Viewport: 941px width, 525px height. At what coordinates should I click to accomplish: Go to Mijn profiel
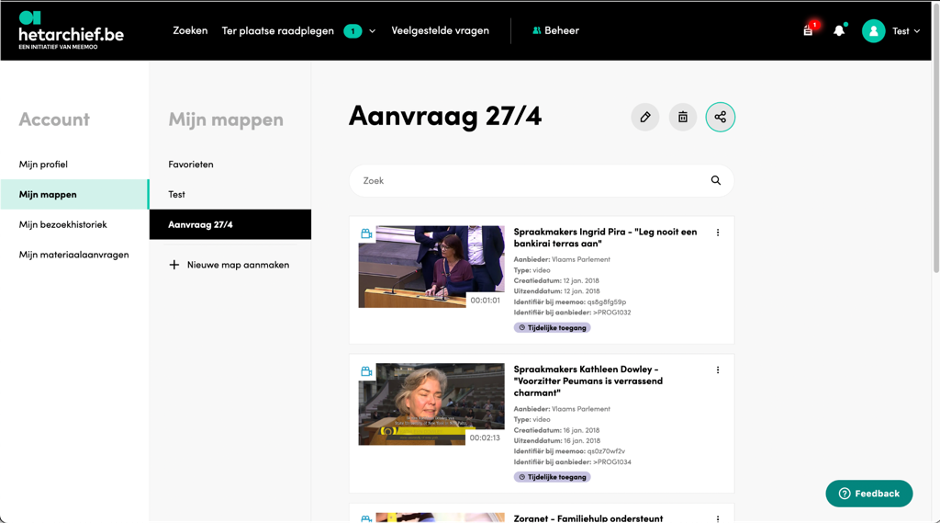pyautogui.click(x=43, y=164)
